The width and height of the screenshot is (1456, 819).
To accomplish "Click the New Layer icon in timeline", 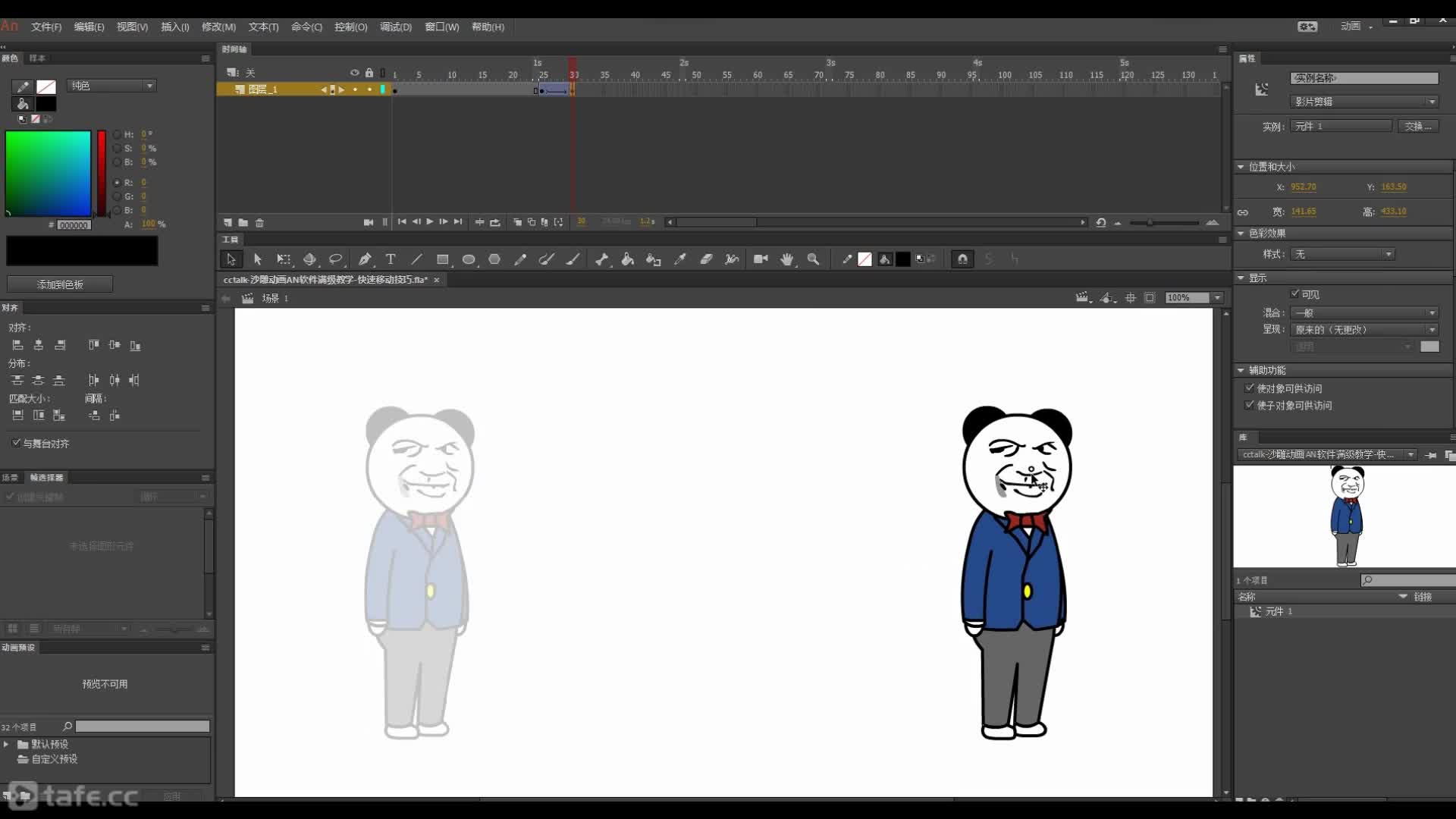I will click(x=227, y=222).
